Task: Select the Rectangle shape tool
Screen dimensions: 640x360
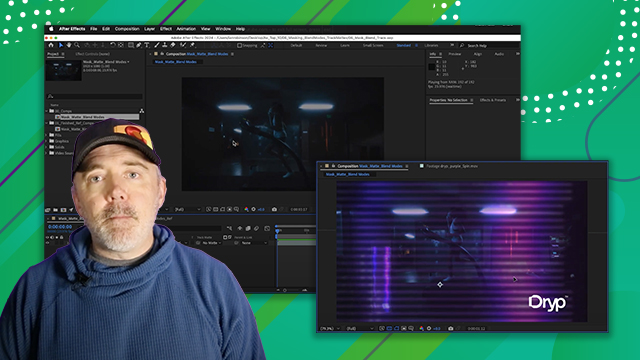Action: point(131,45)
